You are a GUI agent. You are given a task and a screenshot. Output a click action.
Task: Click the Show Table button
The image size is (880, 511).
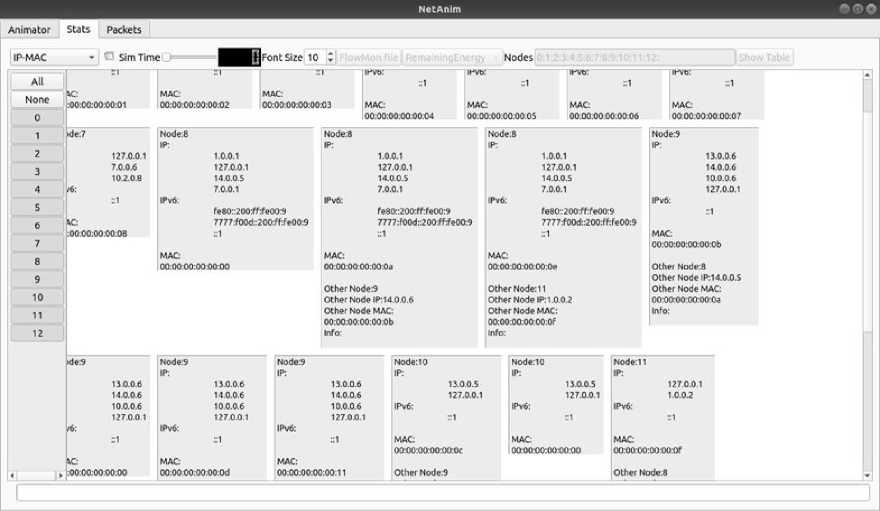(764, 57)
